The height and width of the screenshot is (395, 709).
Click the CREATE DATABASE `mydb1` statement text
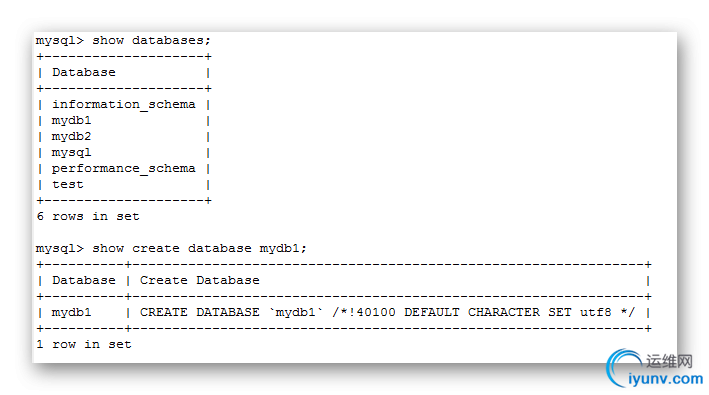232,312
